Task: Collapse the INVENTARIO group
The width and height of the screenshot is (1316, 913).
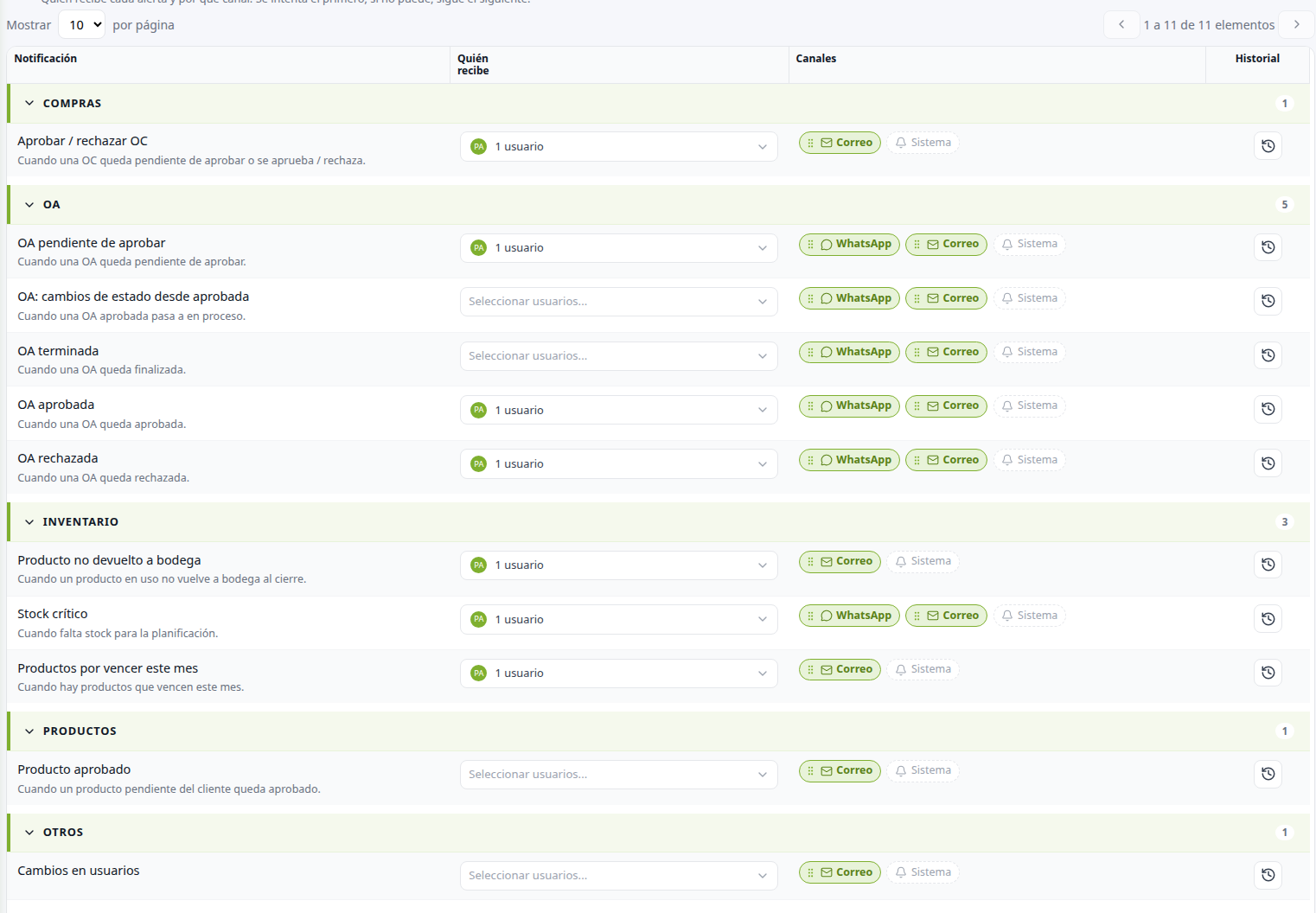Action: [x=29, y=522]
